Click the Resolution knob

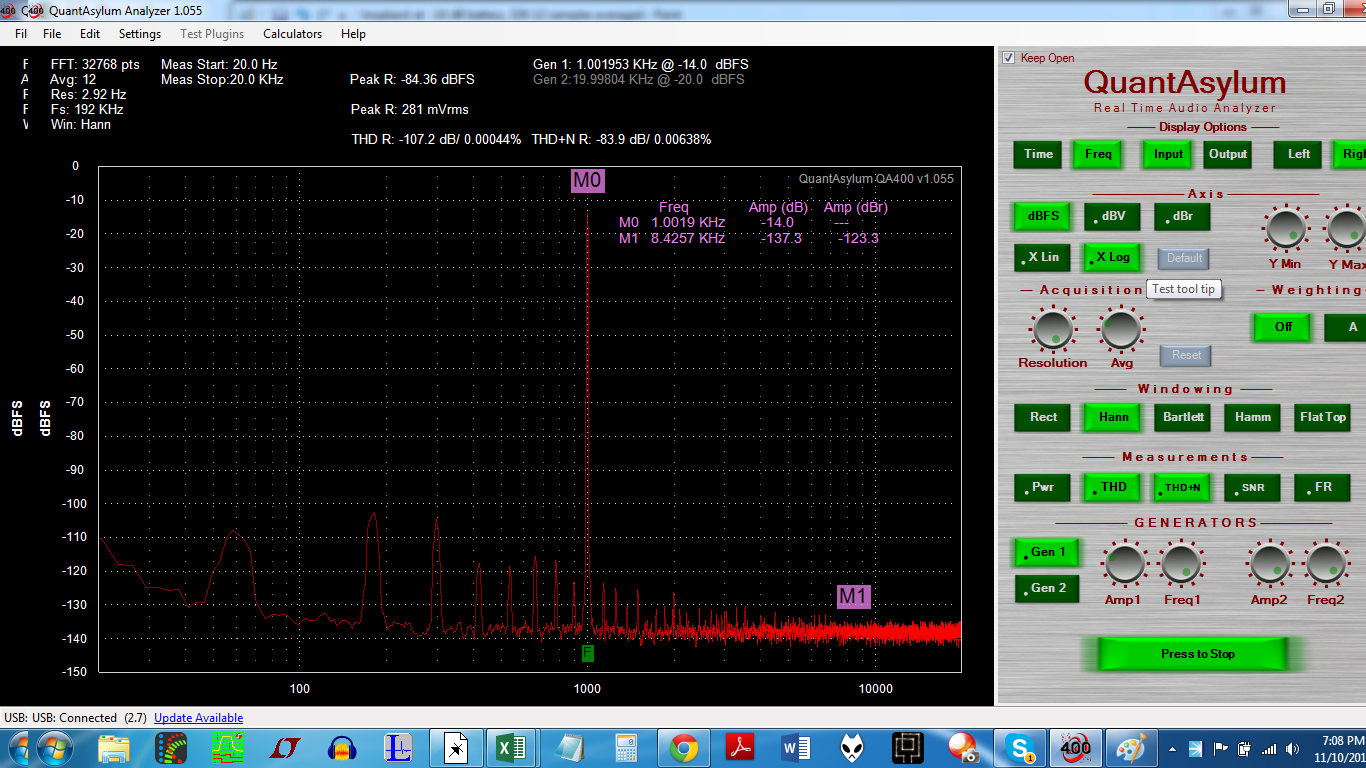(x=1052, y=329)
